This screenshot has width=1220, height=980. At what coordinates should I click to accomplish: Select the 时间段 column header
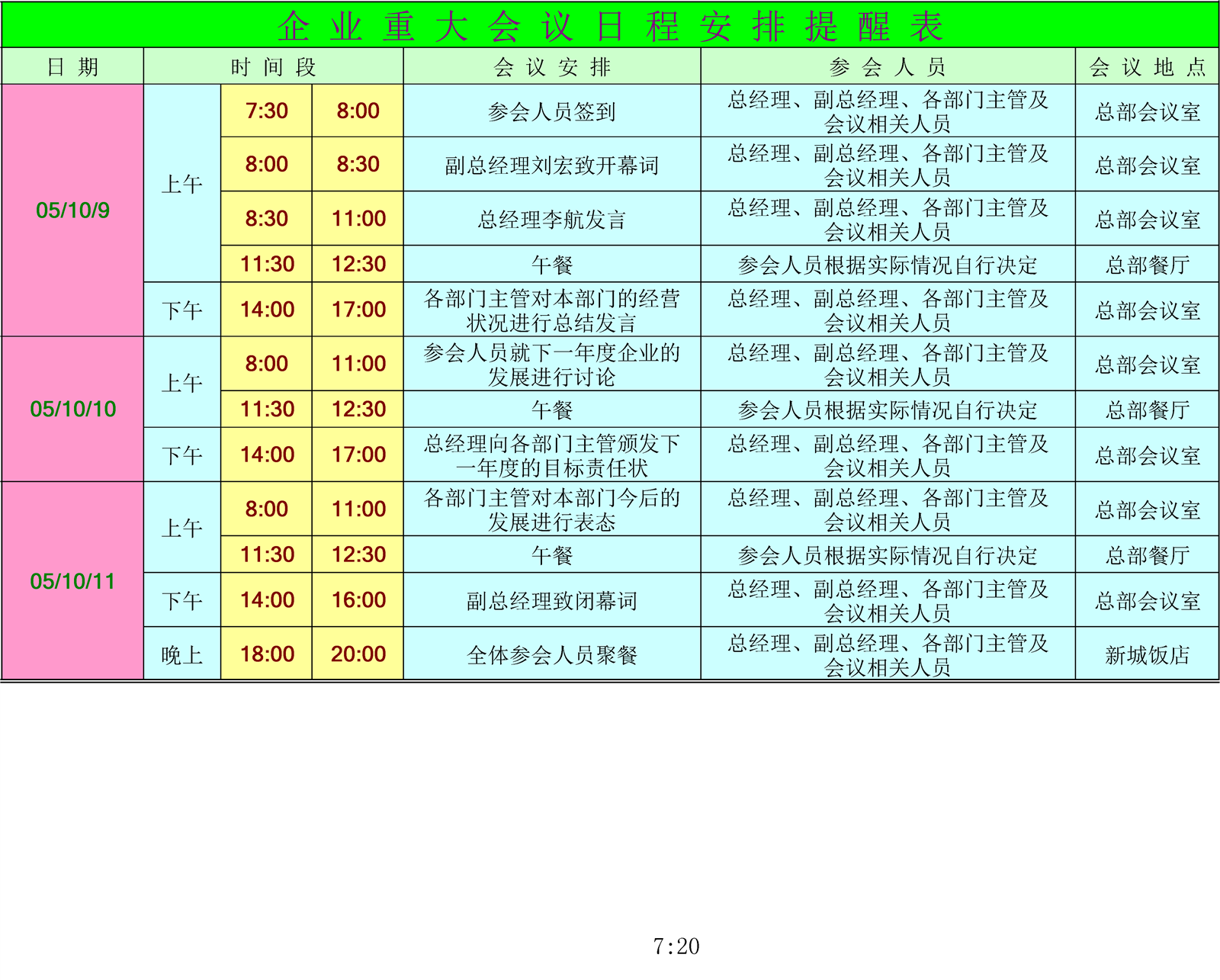273,67
